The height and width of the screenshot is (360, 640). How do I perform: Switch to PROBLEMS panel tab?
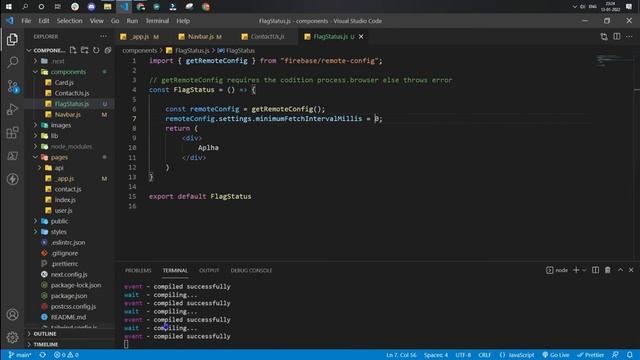coord(138,270)
